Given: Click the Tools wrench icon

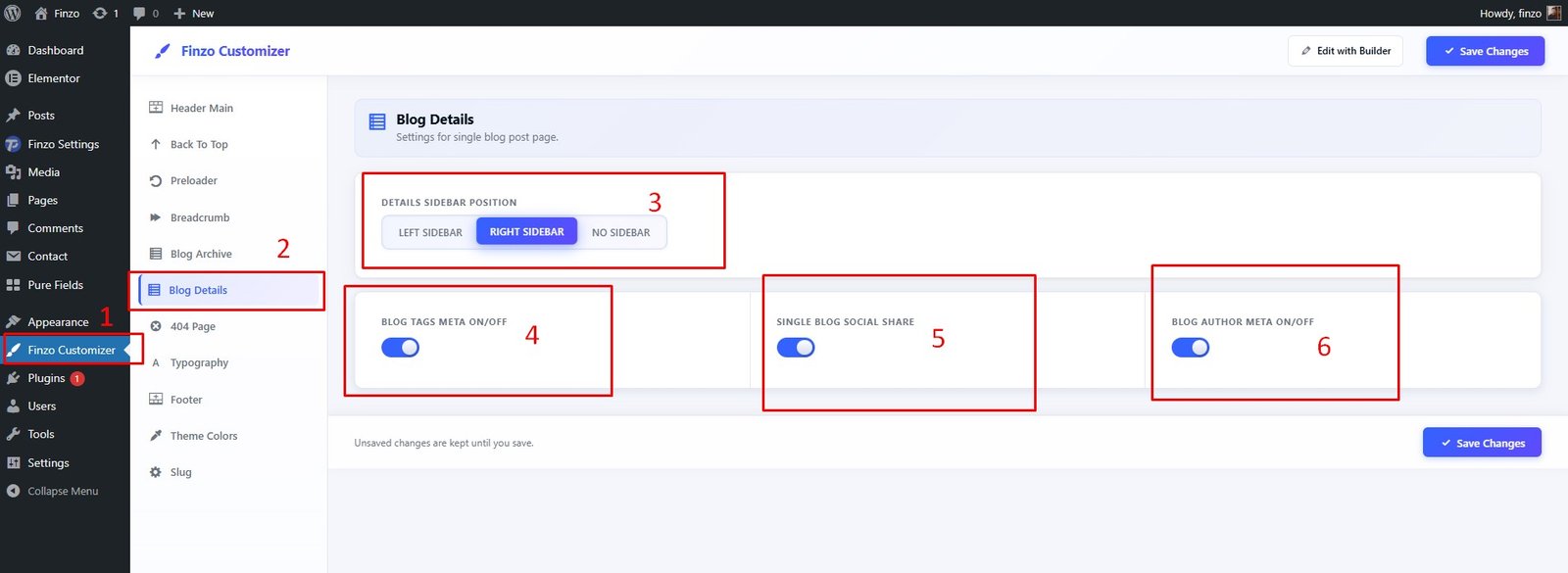Looking at the screenshot, I should (13, 434).
